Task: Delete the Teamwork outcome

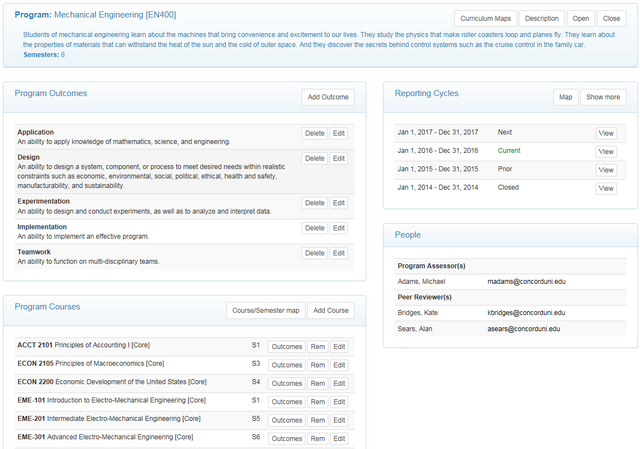Action: pyautogui.click(x=314, y=253)
